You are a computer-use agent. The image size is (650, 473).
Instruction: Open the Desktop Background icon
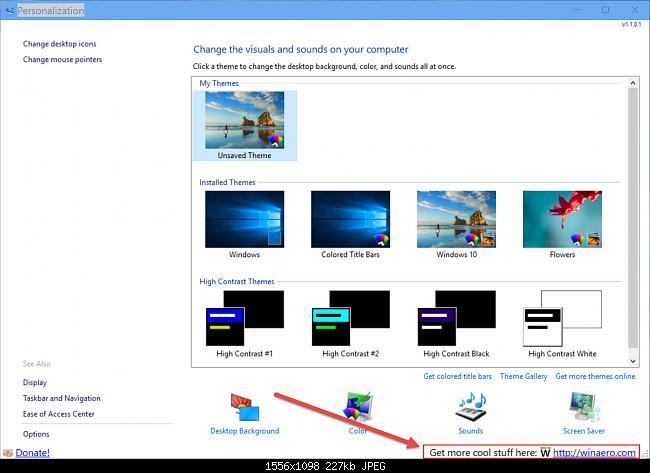coord(245,407)
